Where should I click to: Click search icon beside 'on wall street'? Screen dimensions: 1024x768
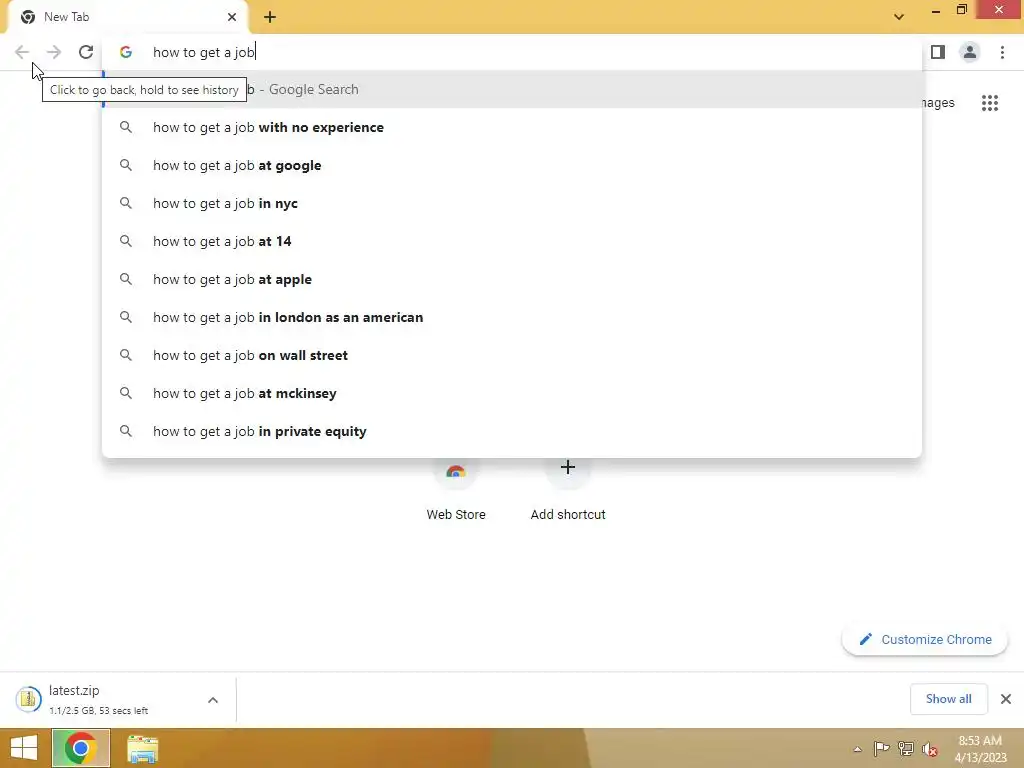click(125, 355)
